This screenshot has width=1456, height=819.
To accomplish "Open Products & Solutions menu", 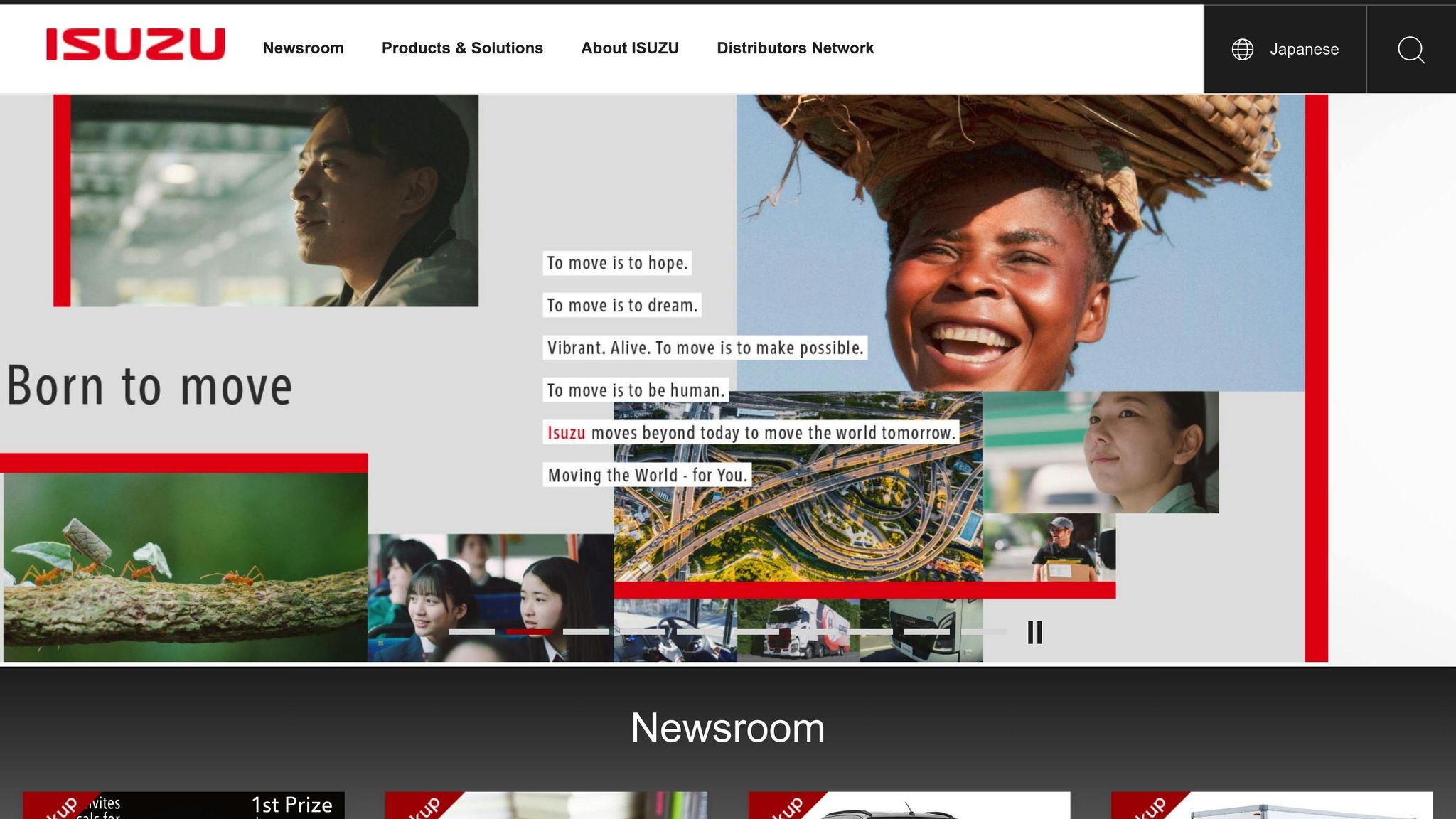I will [462, 48].
